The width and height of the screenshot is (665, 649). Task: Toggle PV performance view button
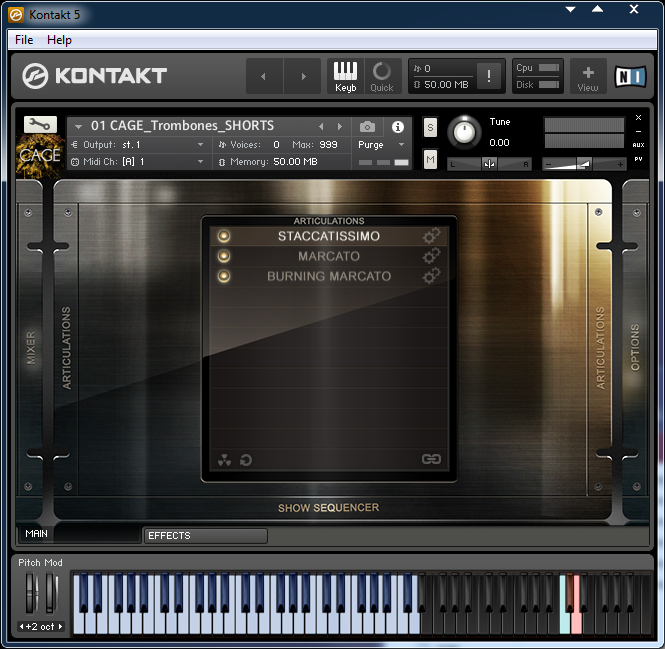click(x=638, y=159)
